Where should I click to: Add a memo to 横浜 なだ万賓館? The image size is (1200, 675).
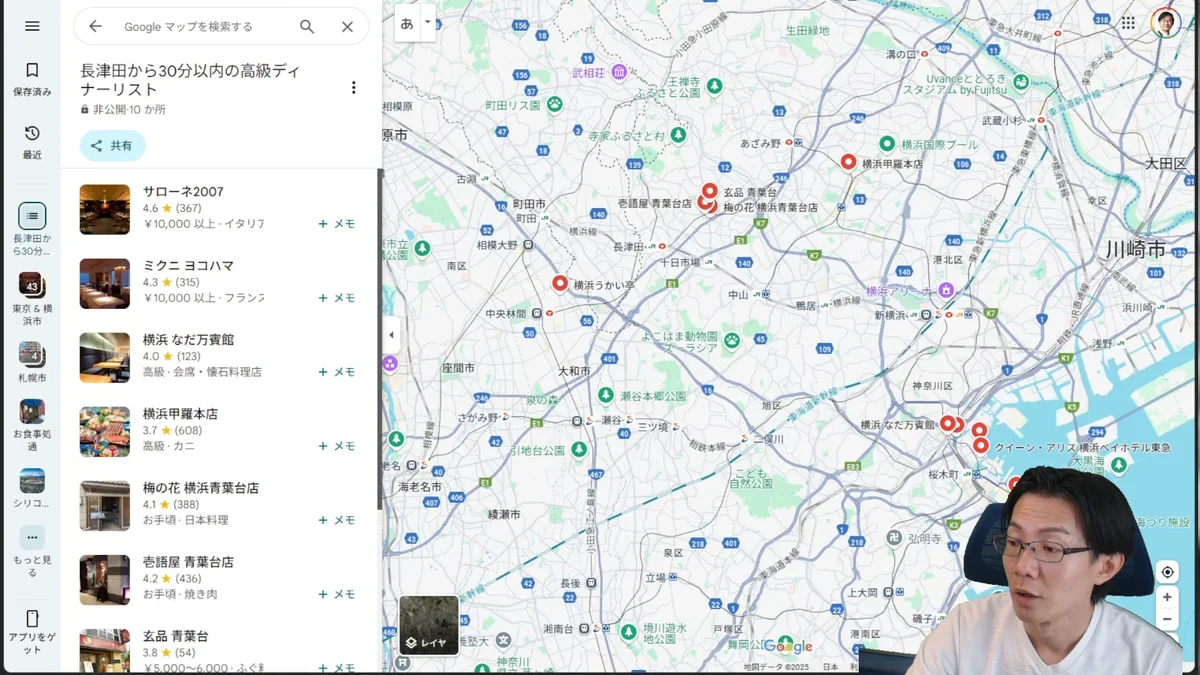336,372
